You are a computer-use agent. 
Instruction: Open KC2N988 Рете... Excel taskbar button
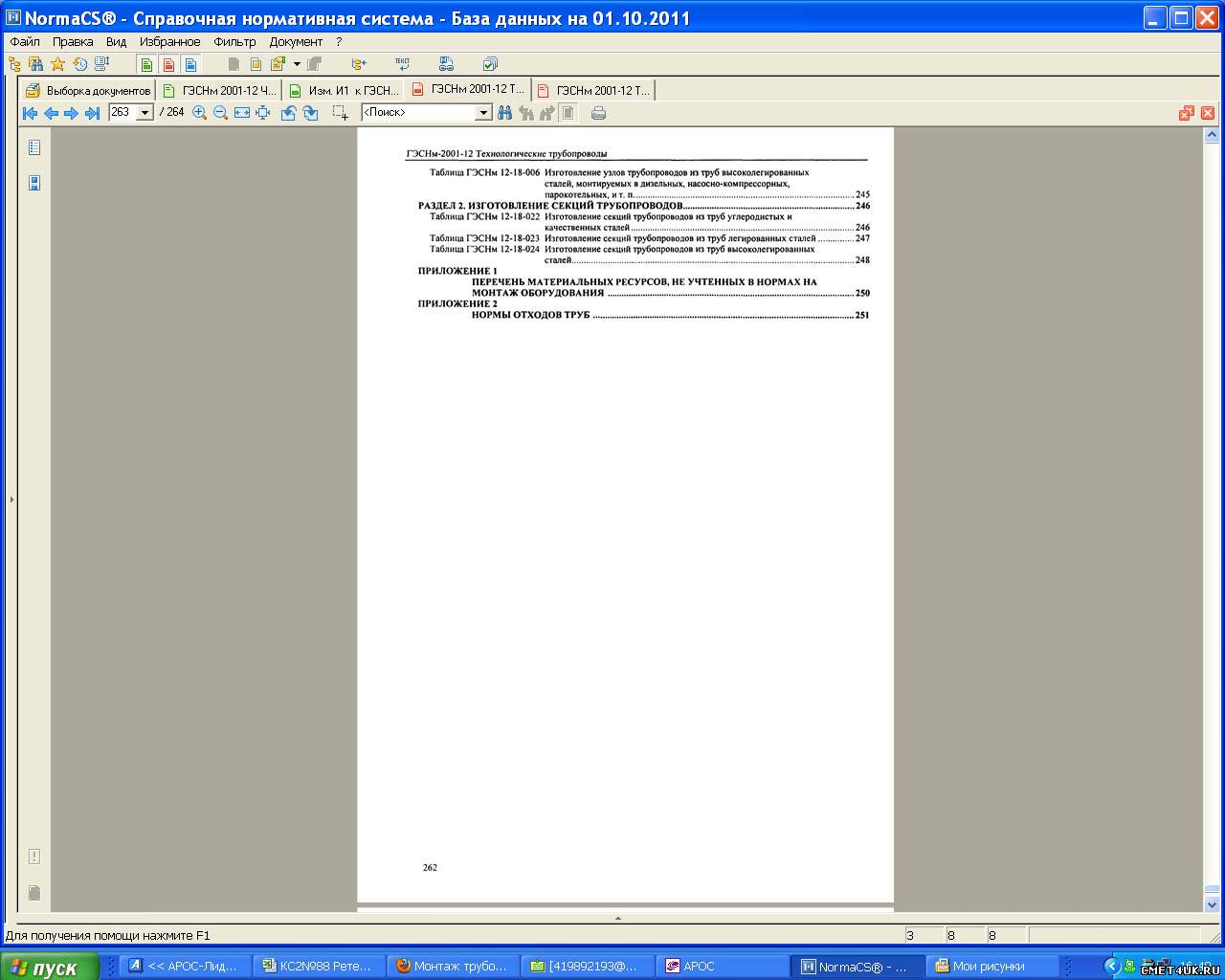(x=318, y=967)
